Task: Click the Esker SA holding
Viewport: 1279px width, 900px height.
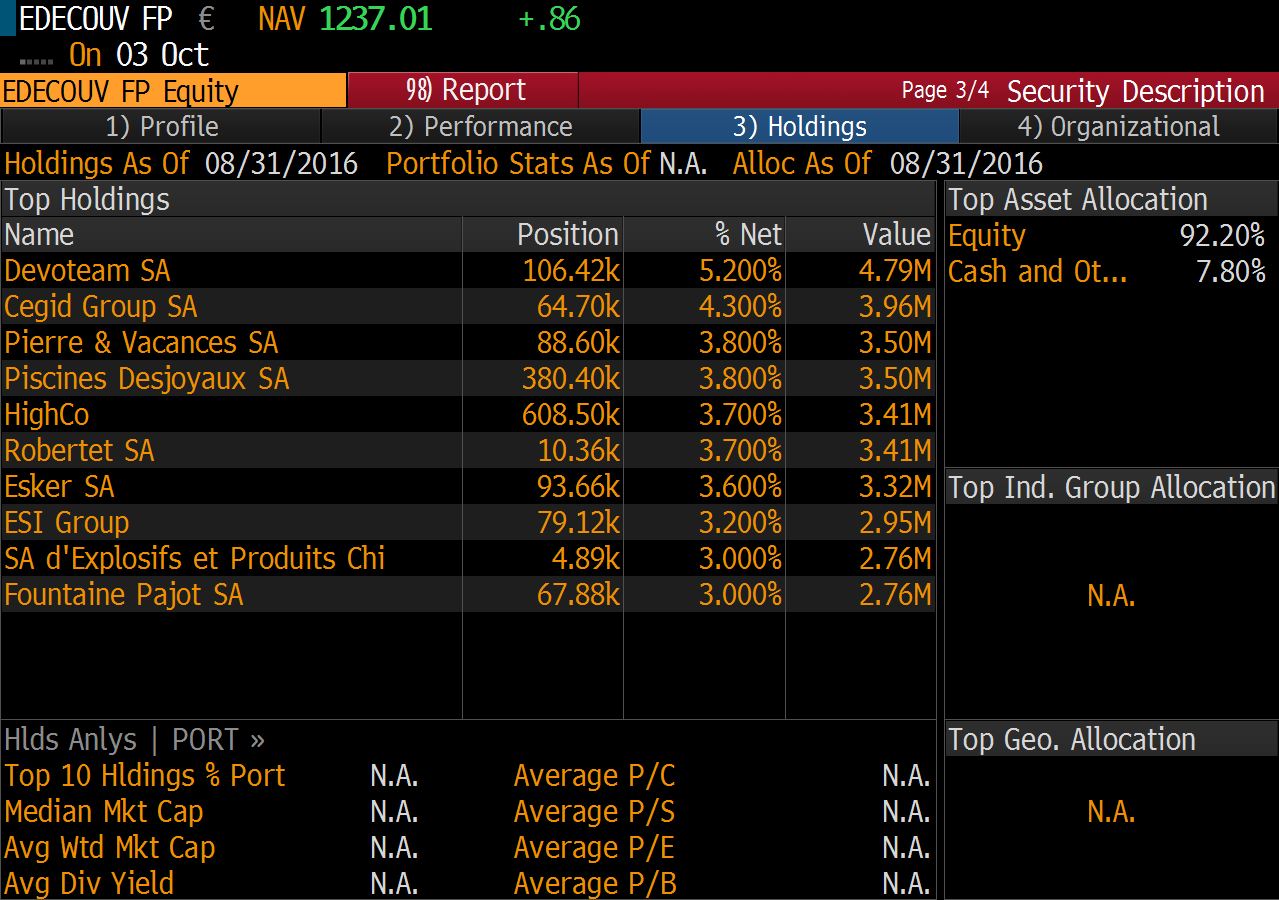Action: pyautogui.click(x=60, y=487)
